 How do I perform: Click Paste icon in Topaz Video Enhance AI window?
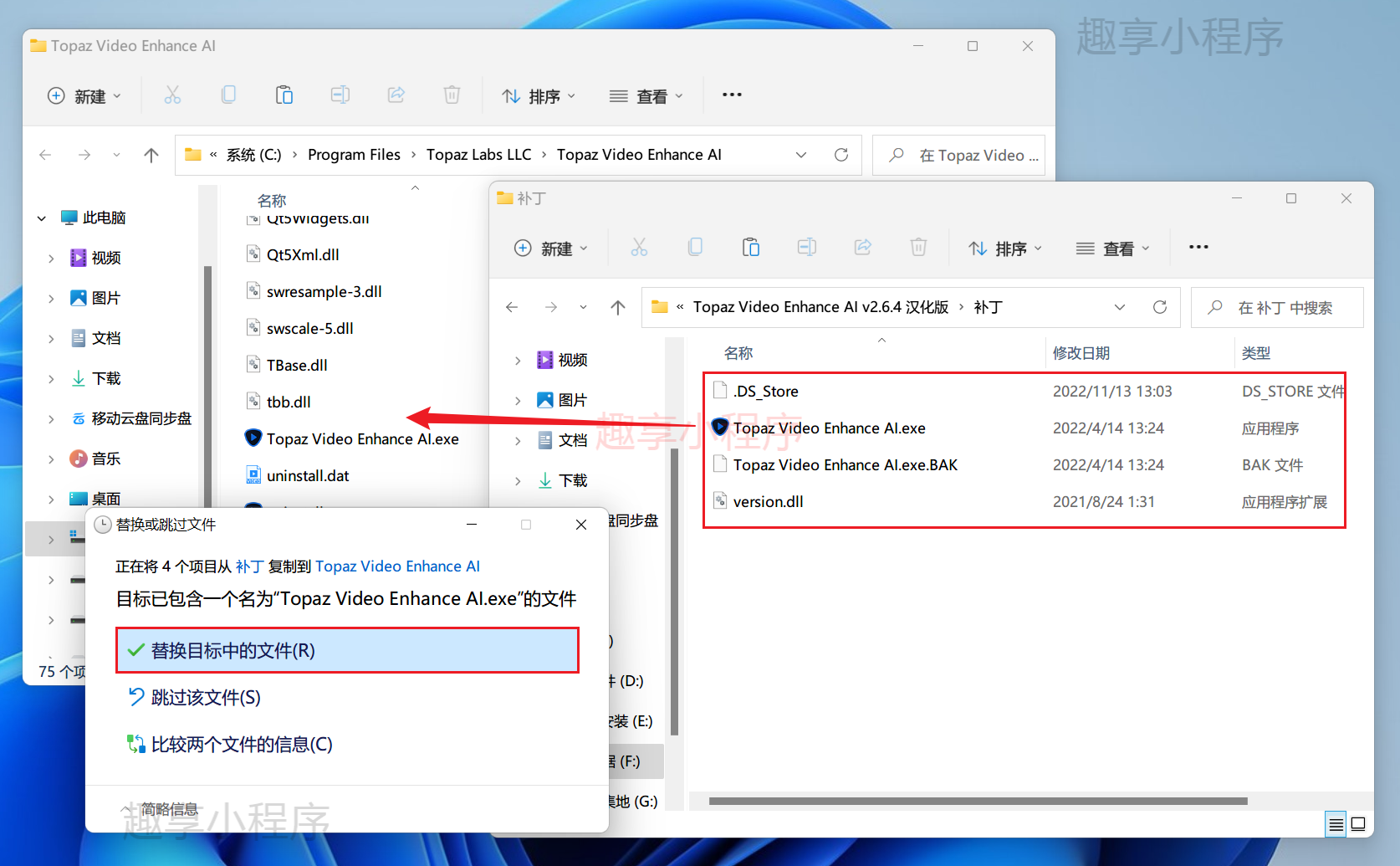(284, 95)
